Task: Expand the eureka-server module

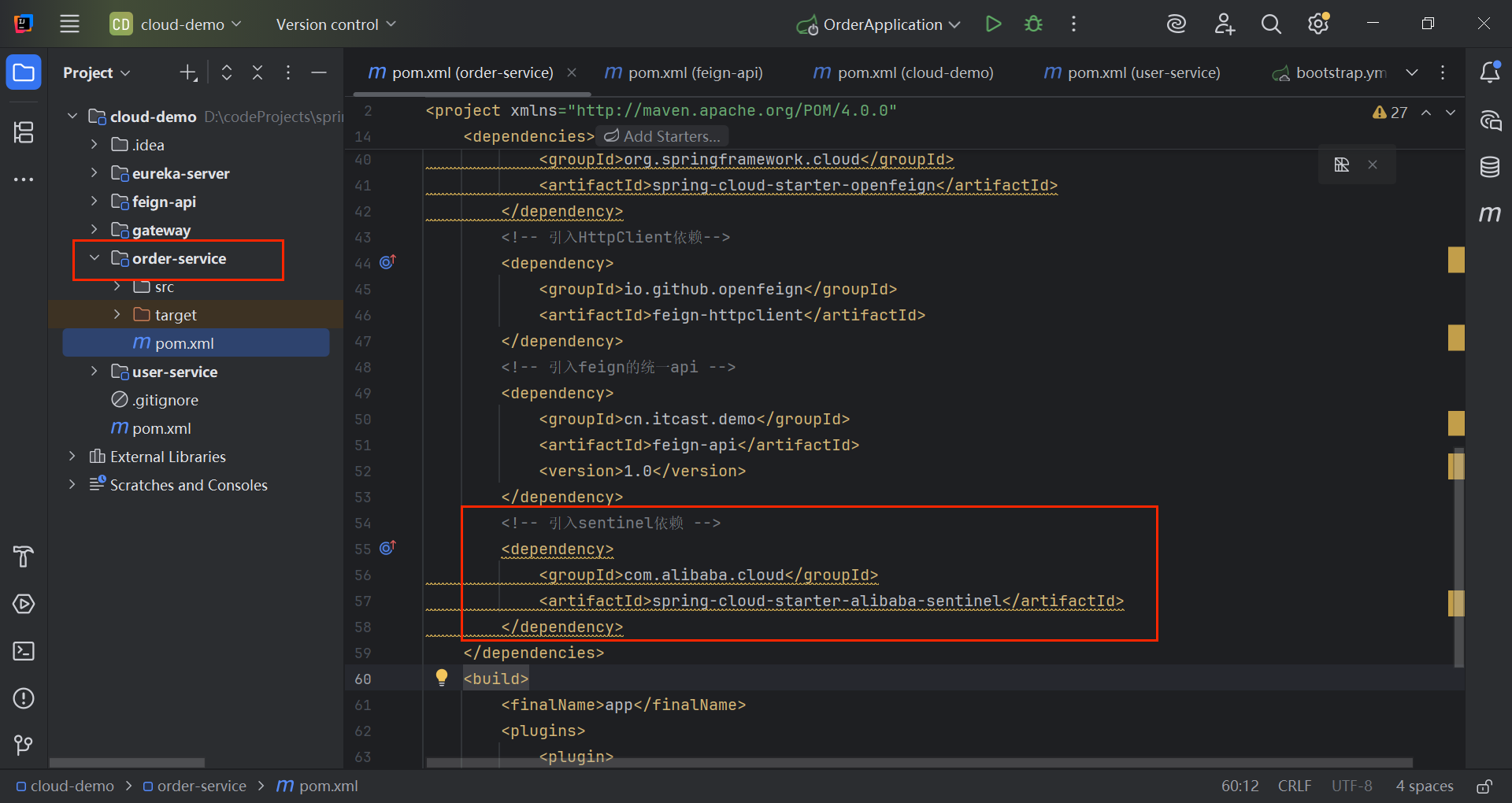Action: (94, 173)
